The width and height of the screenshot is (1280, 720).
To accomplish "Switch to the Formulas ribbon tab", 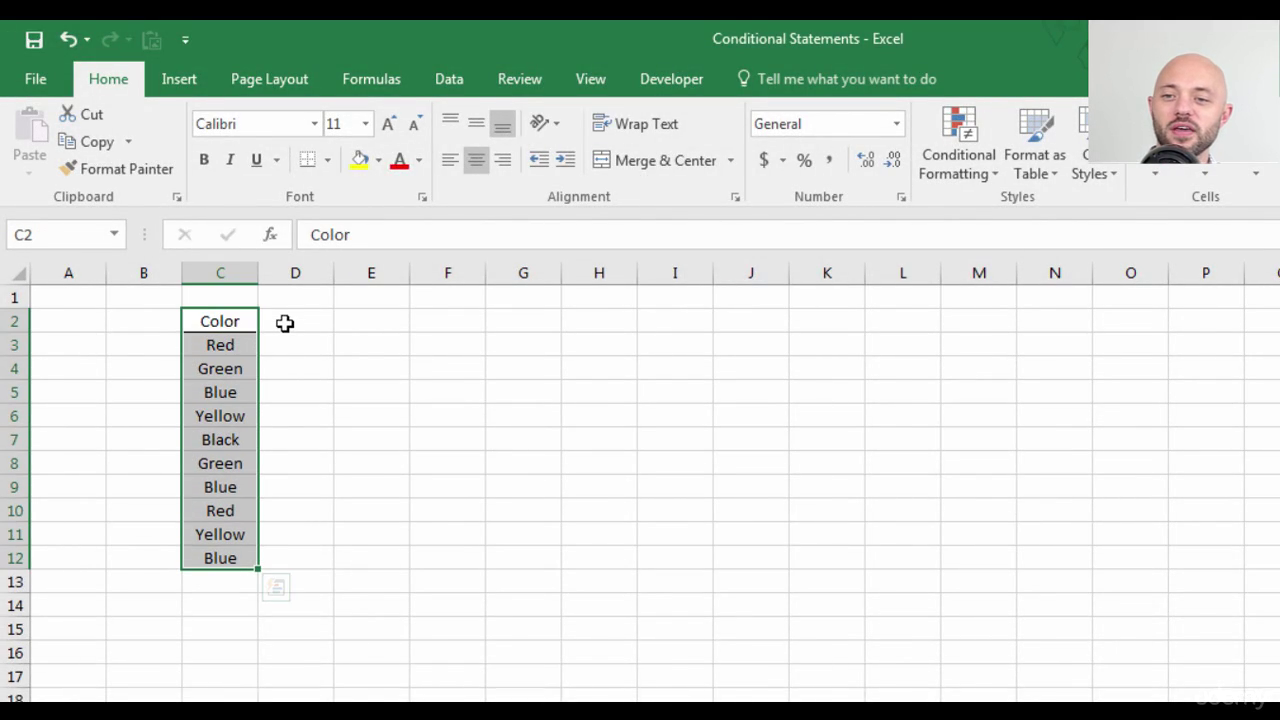I will 371,78.
